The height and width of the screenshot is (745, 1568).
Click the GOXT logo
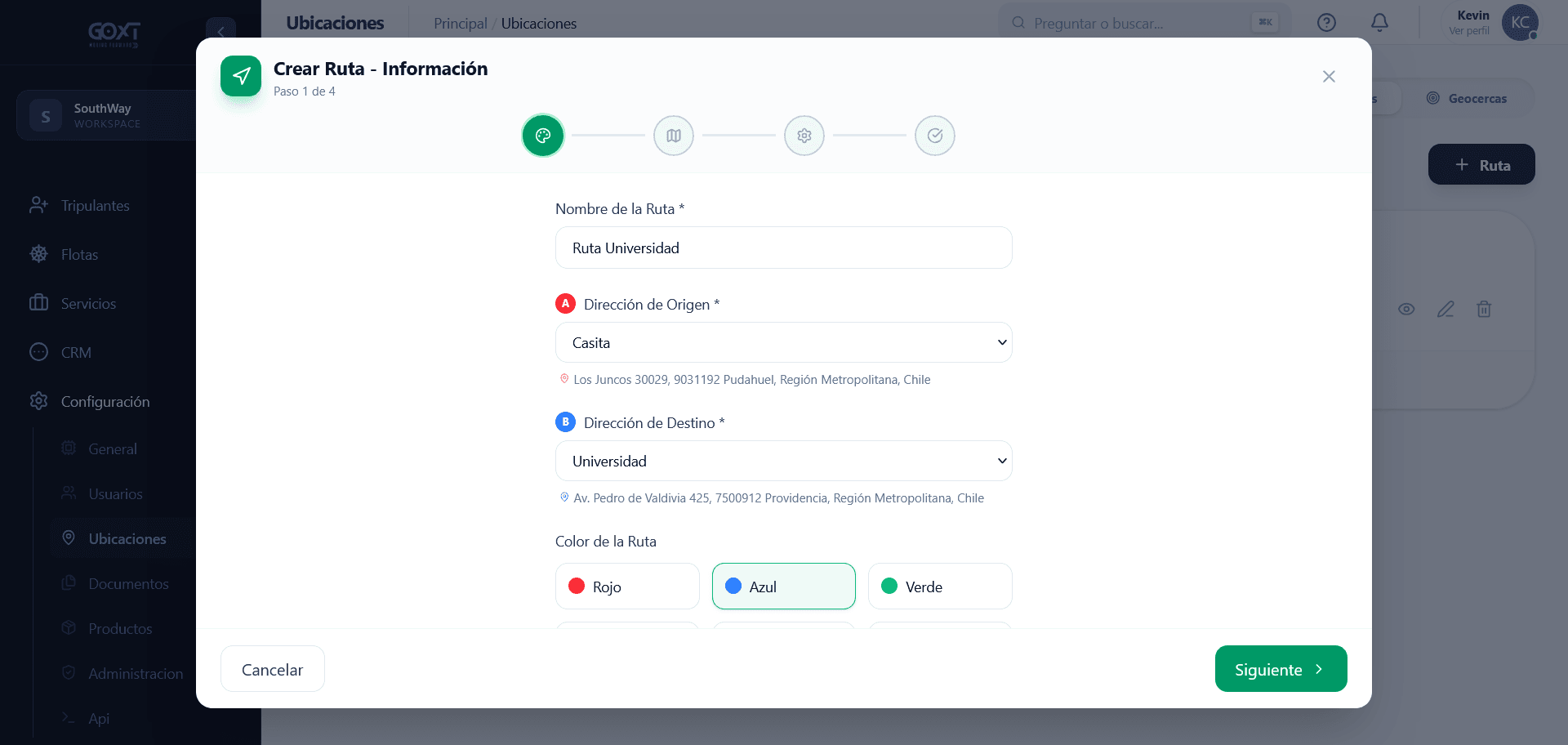click(114, 33)
